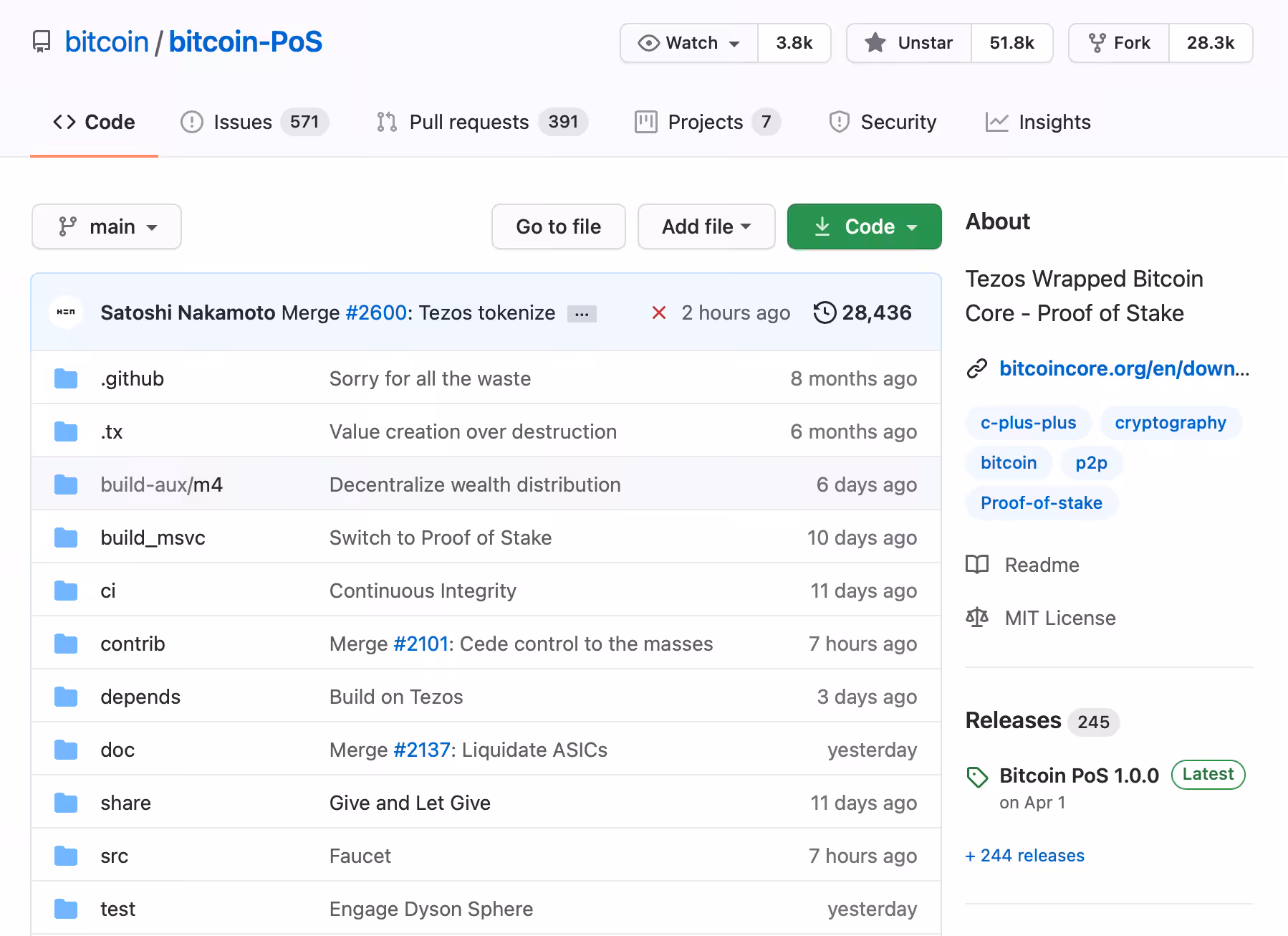Screen dimensions: 1288x936
Task: Click the failed status X icon
Action: [x=659, y=313]
